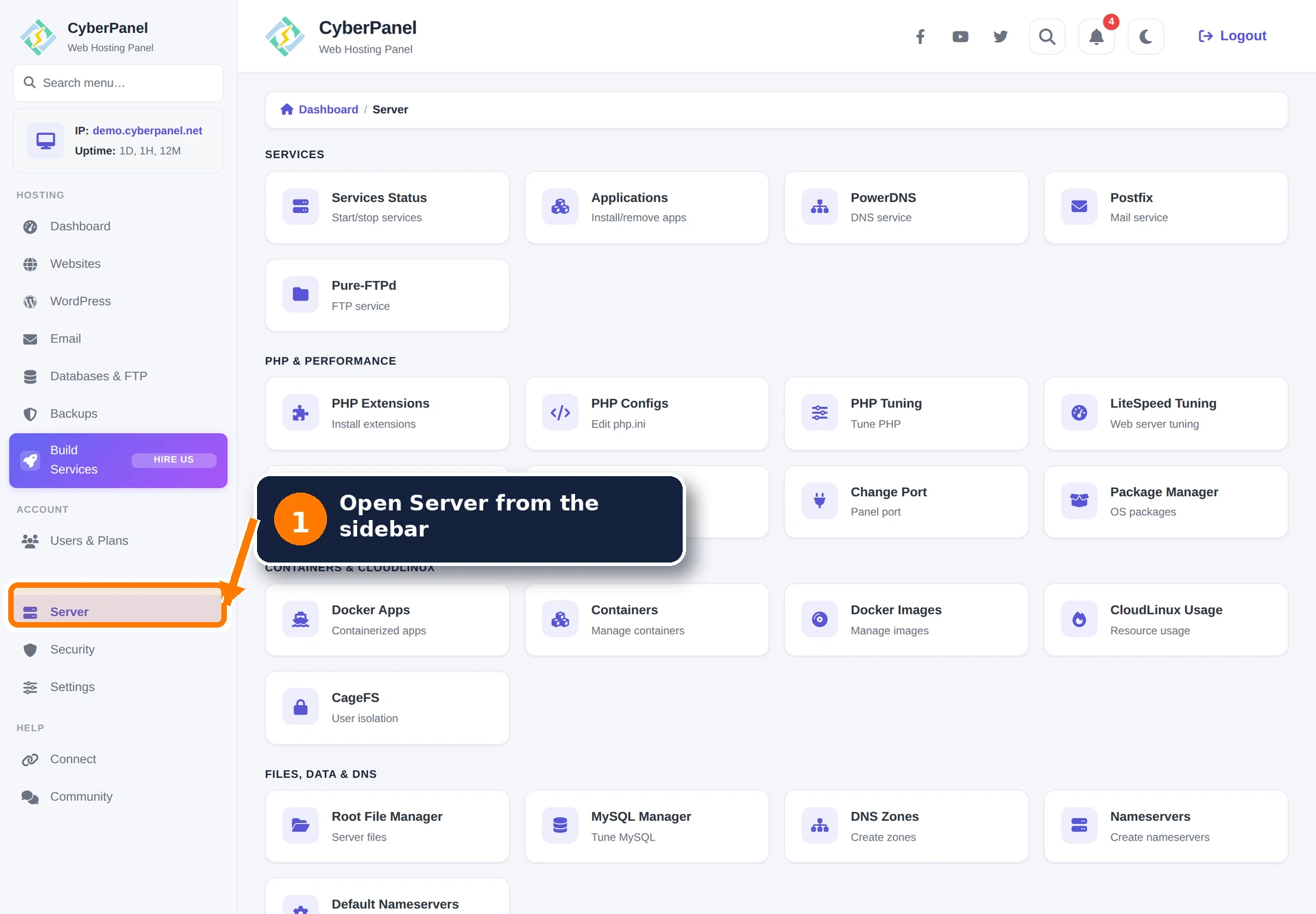1316x914 pixels.
Task: Open the Twitter bird icon
Action: (1001, 36)
